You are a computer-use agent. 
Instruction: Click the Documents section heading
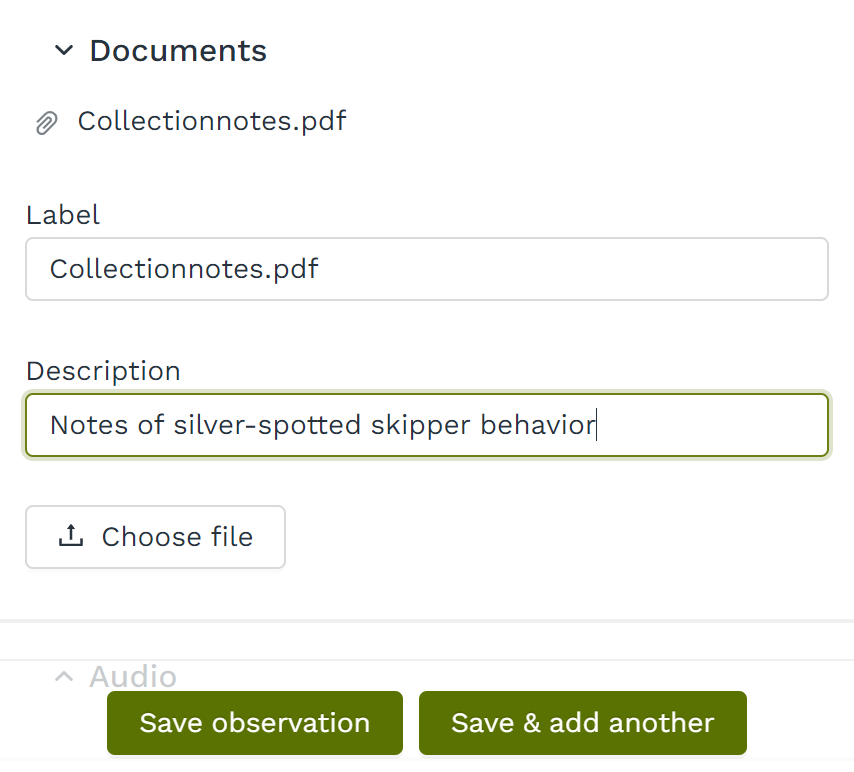tap(178, 50)
